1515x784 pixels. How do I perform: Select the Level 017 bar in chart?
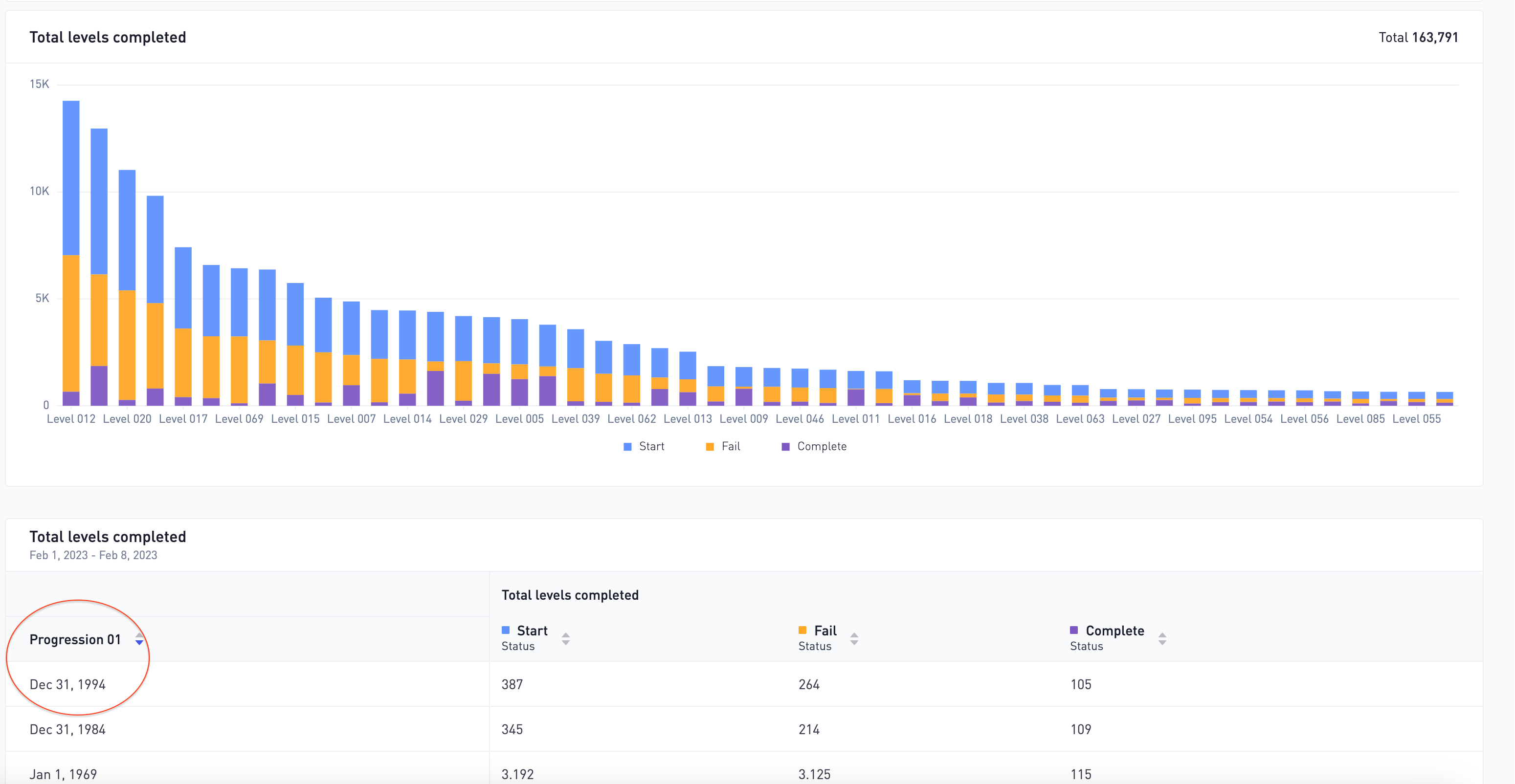[x=183, y=326]
